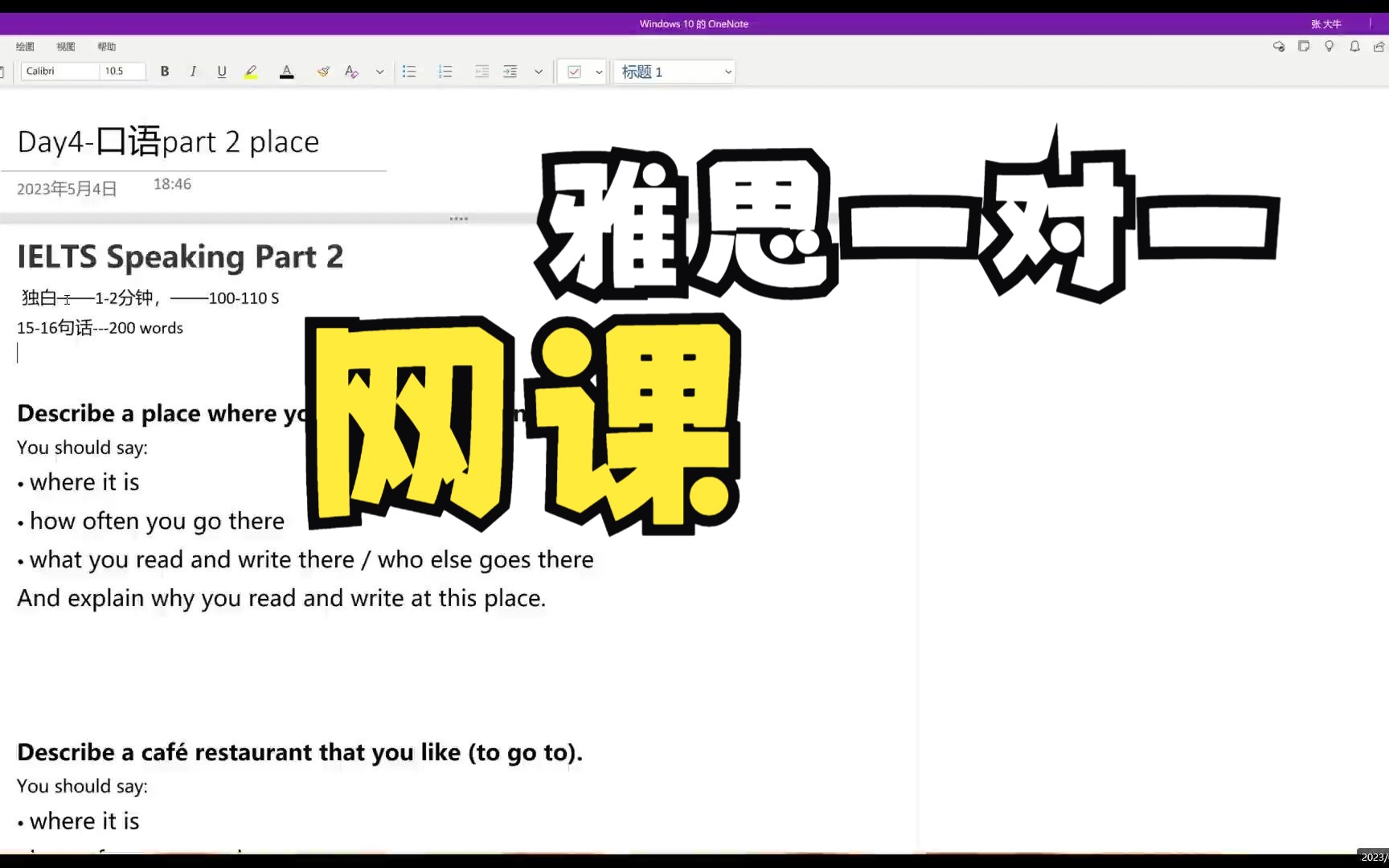The height and width of the screenshot is (868, 1389).
Task: Toggle italic formatting
Action: coord(193,72)
